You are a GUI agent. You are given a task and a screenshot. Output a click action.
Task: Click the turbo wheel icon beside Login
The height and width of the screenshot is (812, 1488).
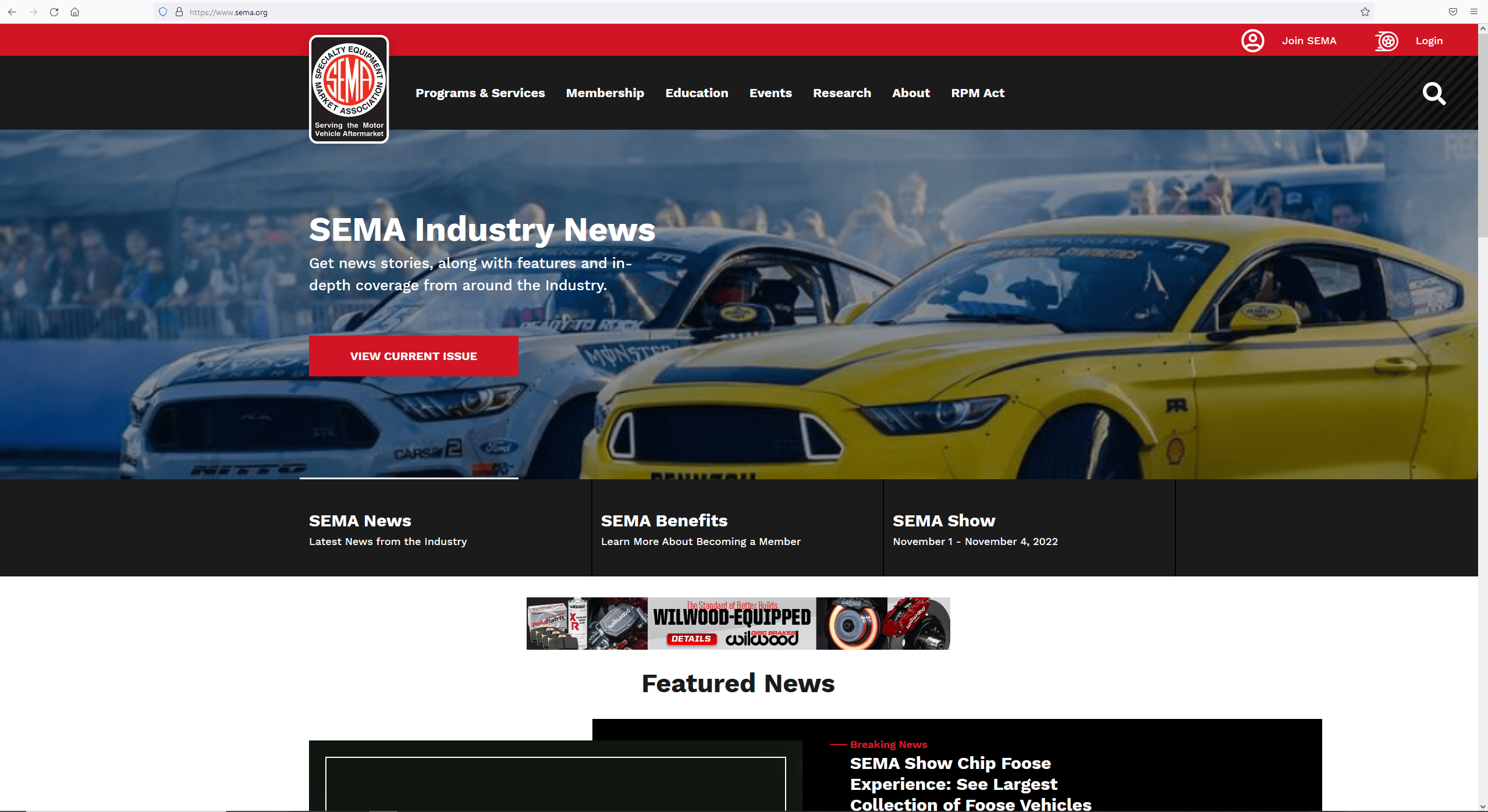(x=1387, y=41)
